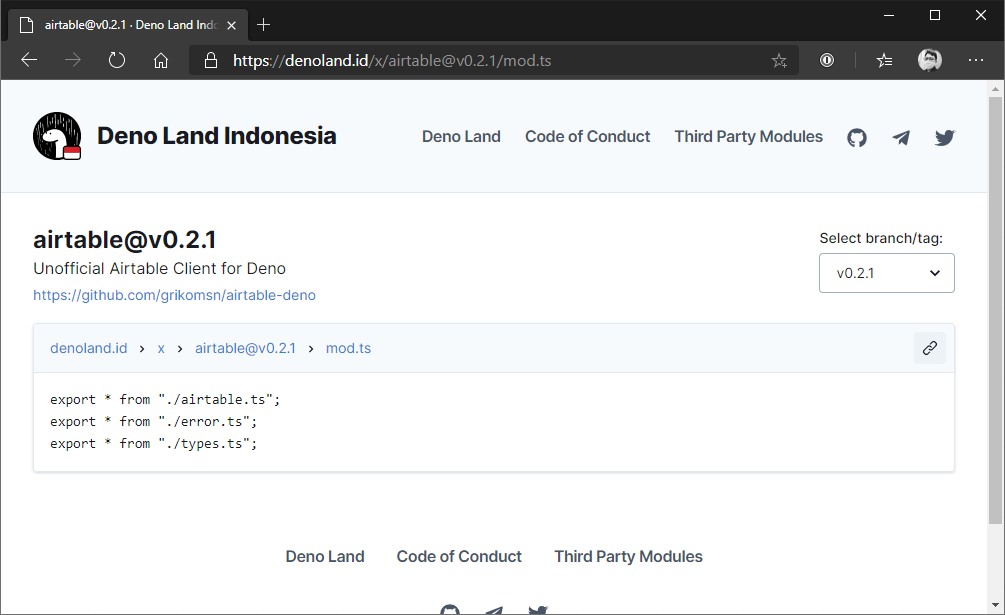The width and height of the screenshot is (1005, 615).
Task: Click the airtable@v0.2.1 page heading
Action: pos(124,240)
